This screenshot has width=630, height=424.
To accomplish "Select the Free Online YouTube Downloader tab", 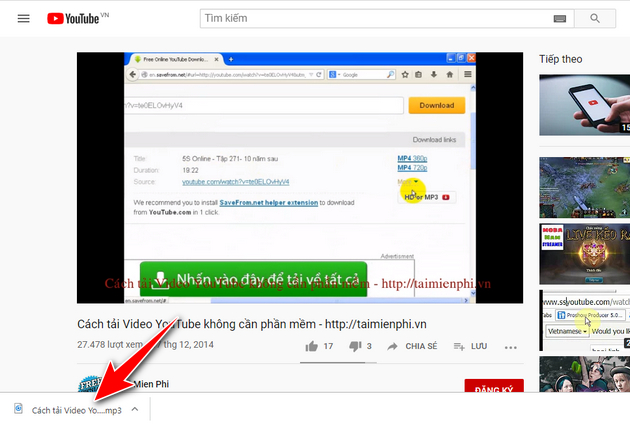I will click(177, 59).
